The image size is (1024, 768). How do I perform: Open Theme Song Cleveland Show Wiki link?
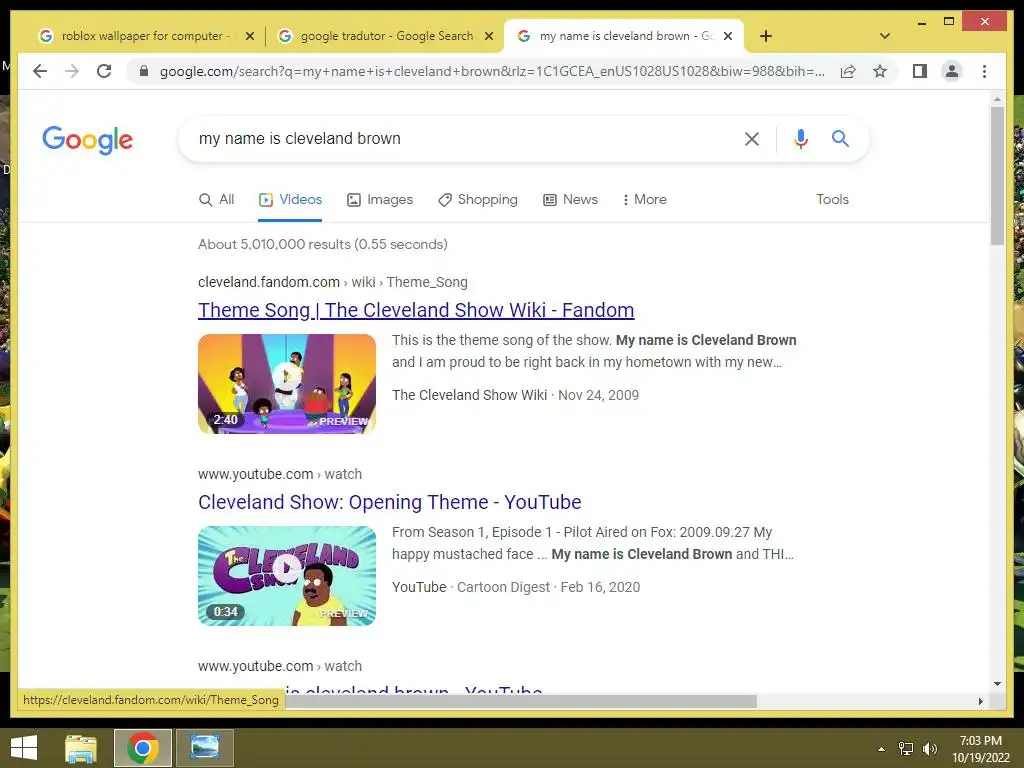[x=416, y=310]
